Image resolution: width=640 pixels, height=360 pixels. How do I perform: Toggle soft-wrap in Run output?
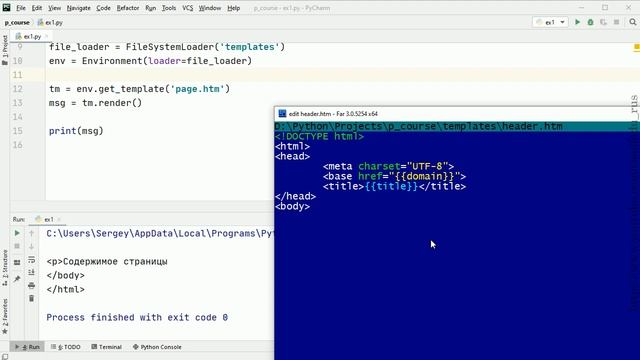pyautogui.click(x=31, y=260)
